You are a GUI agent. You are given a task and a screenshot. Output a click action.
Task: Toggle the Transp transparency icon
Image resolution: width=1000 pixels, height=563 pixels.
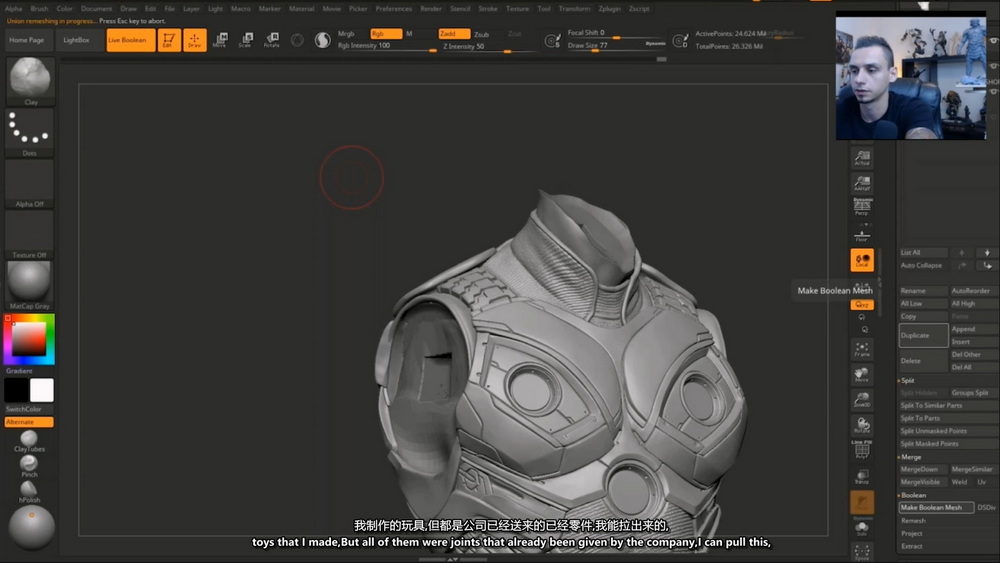[862, 477]
